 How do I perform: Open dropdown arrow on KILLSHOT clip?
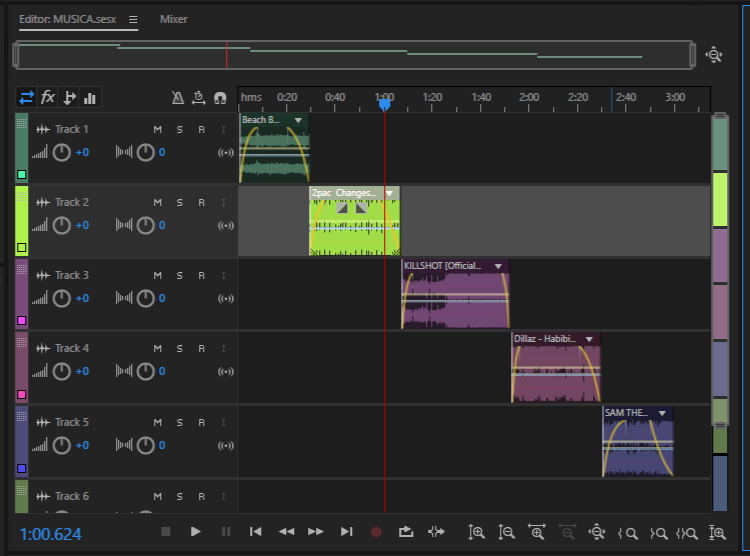click(x=498, y=266)
